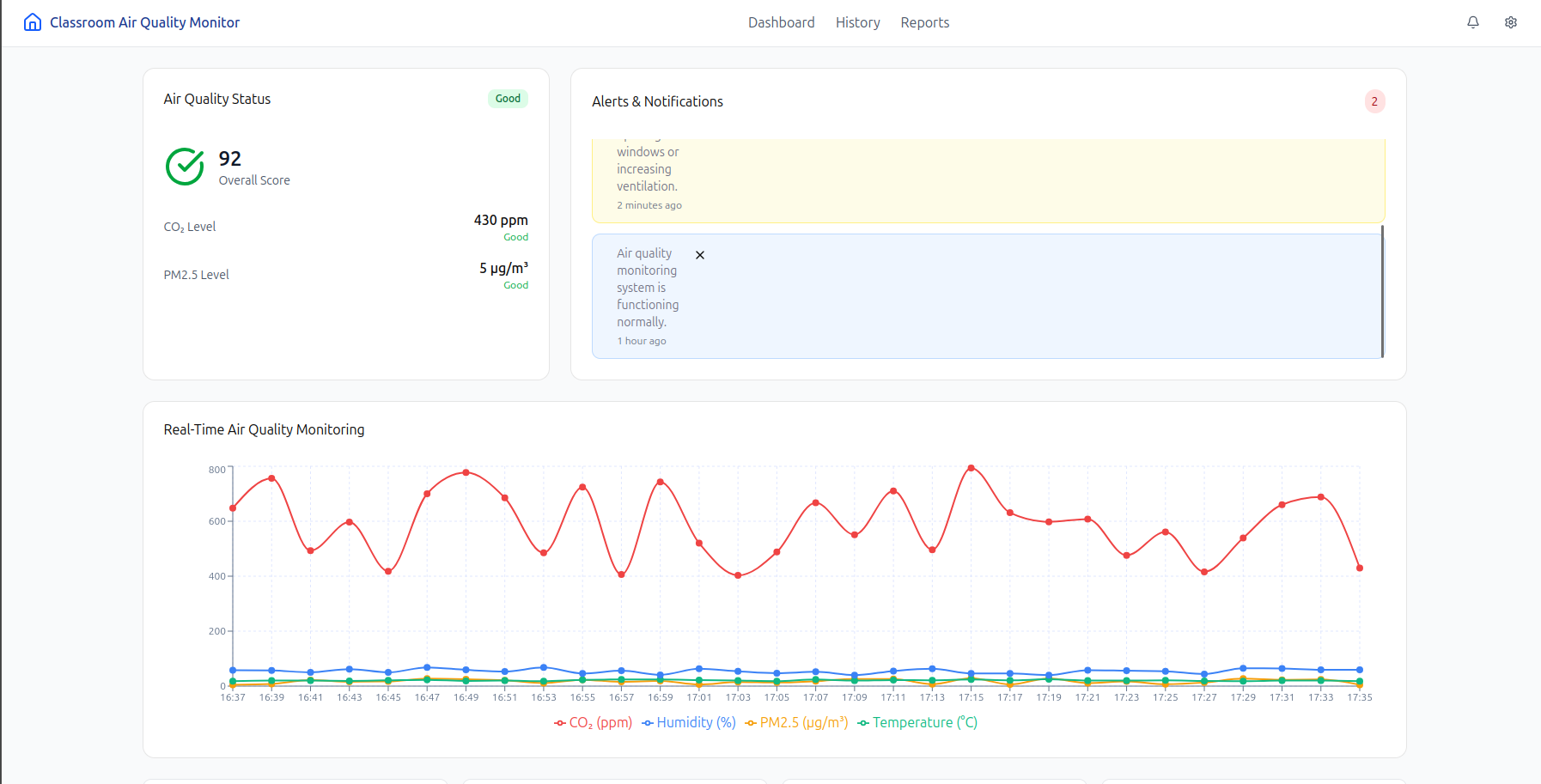The height and width of the screenshot is (784, 1541).
Task: Select the teal Temperature legend marker
Action: 864,722
